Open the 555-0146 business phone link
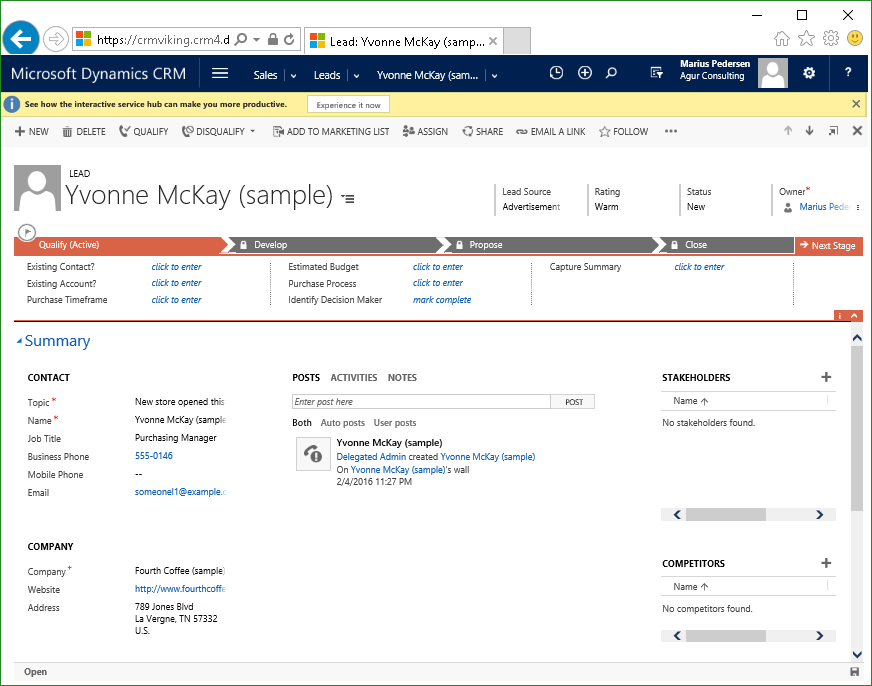The width and height of the screenshot is (872, 686). click(x=153, y=456)
